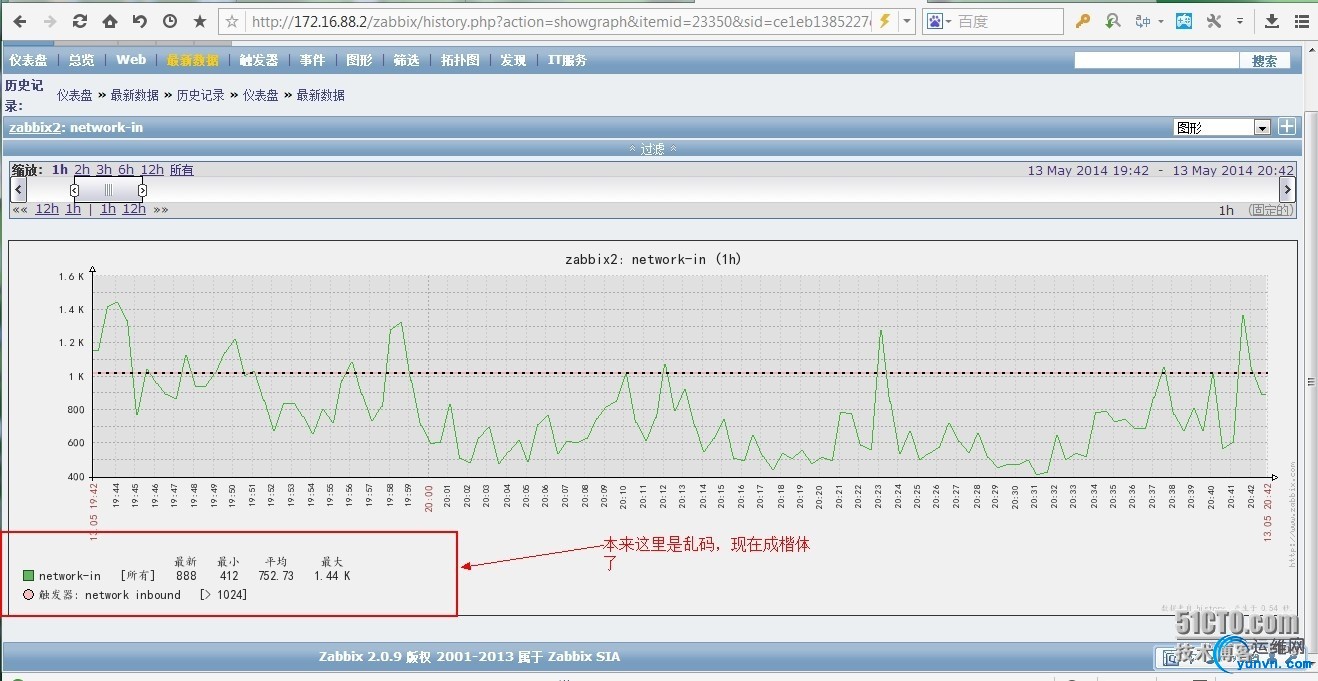Expand the 过滤 filter bar
This screenshot has width=1318, height=681.
click(x=653, y=148)
